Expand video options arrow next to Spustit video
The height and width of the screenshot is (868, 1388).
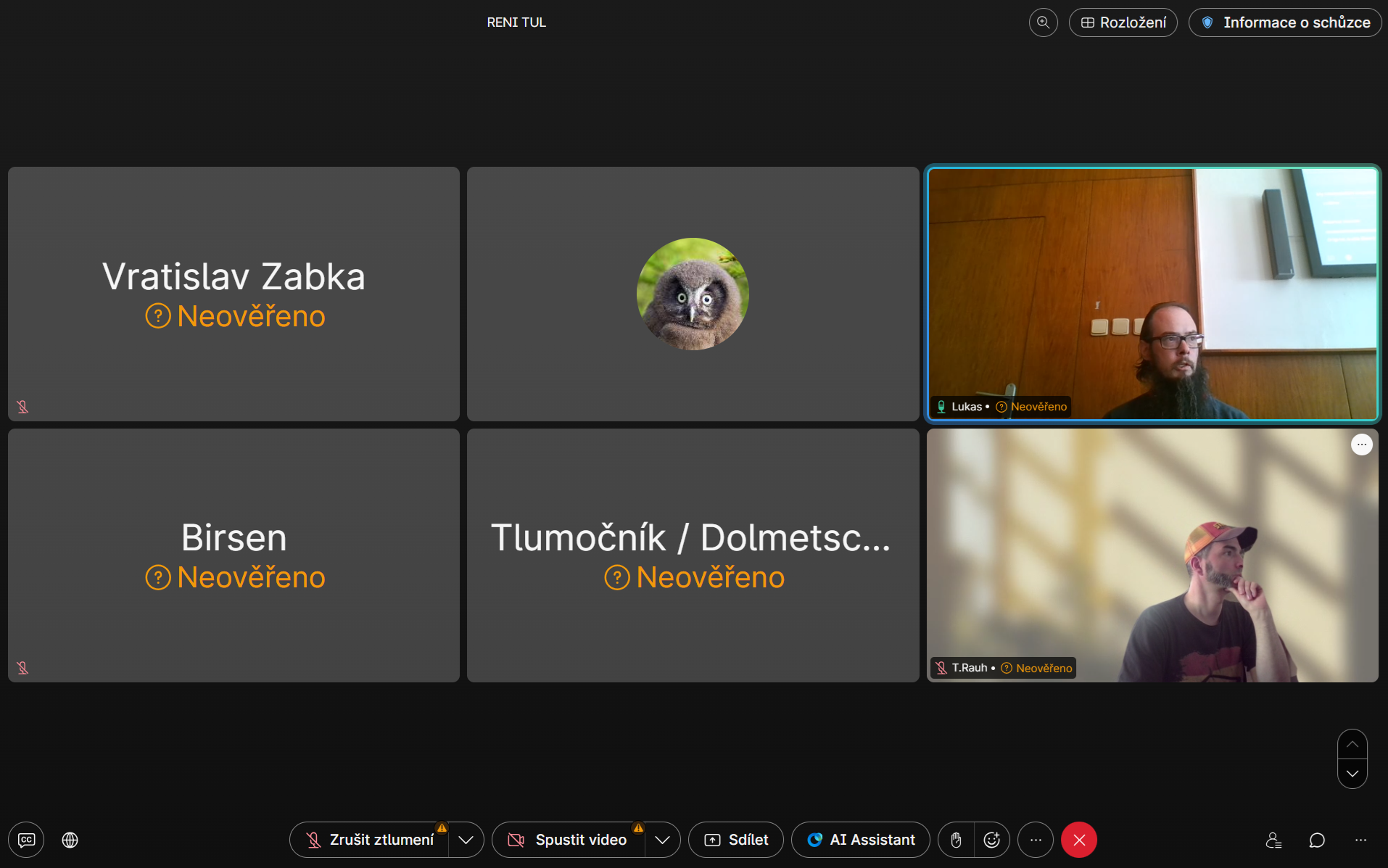pos(662,840)
